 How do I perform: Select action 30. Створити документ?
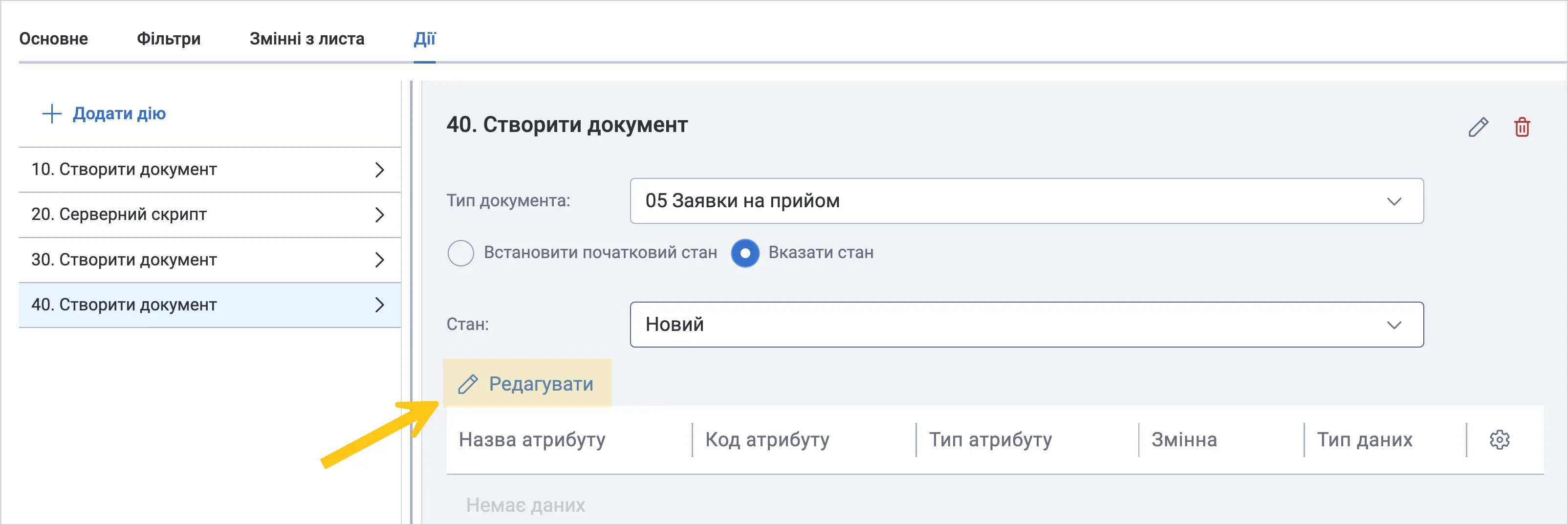[210, 260]
